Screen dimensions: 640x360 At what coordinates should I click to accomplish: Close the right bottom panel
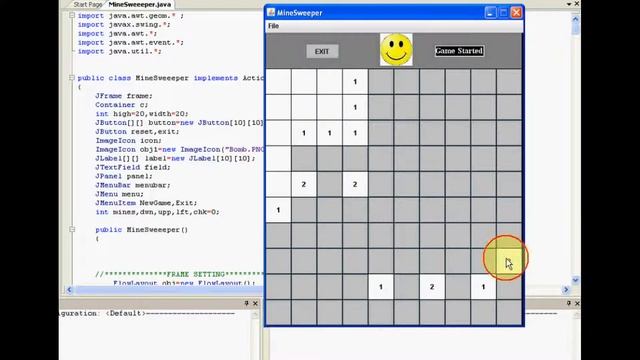[x=577, y=303]
